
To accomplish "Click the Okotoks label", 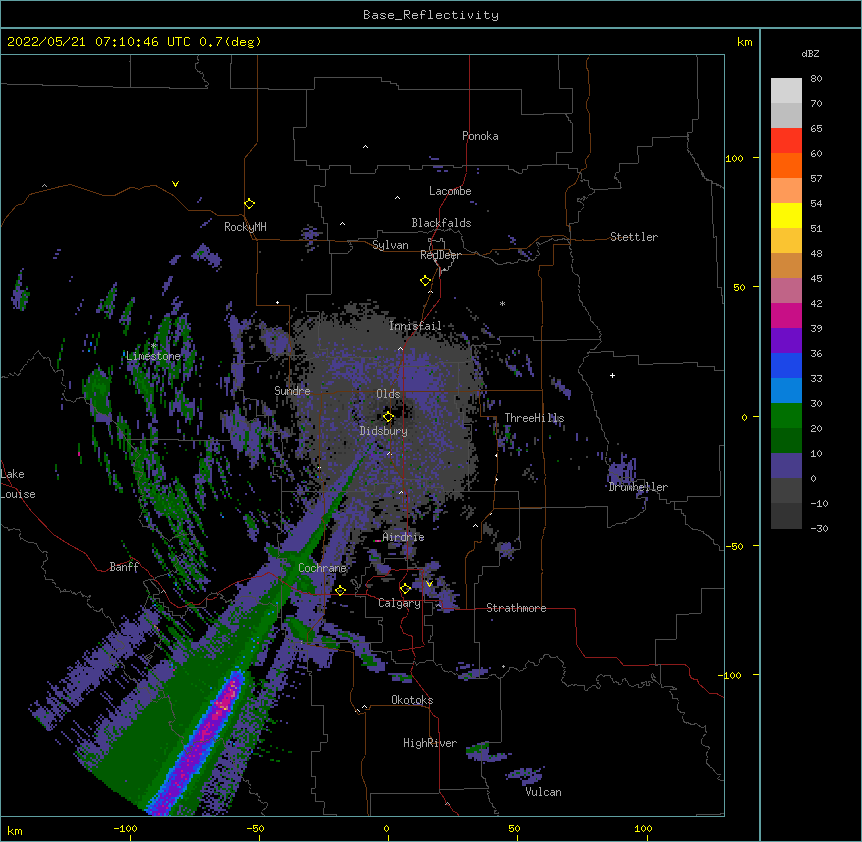I will coord(412,700).
